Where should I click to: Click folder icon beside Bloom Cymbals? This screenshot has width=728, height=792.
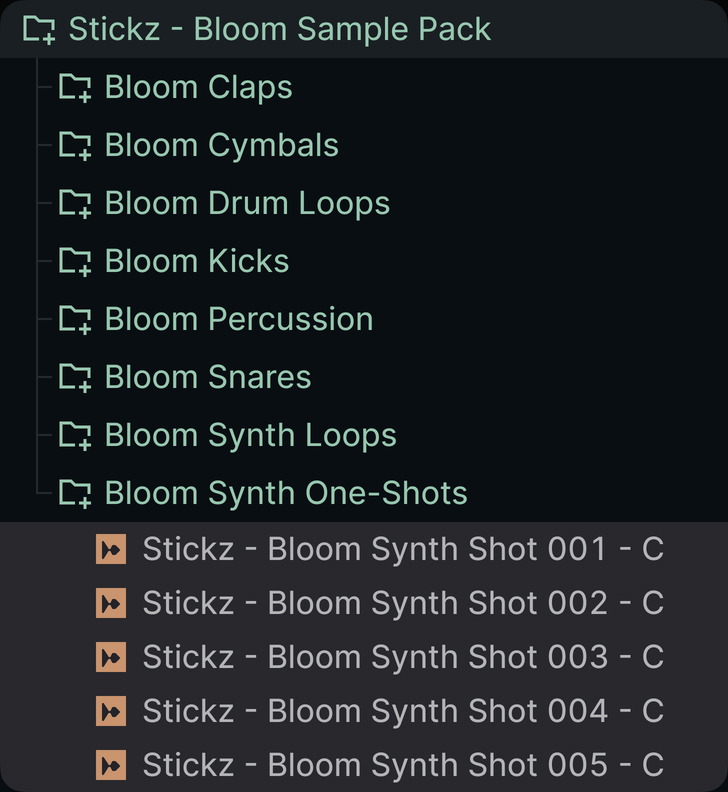[75, 146]
